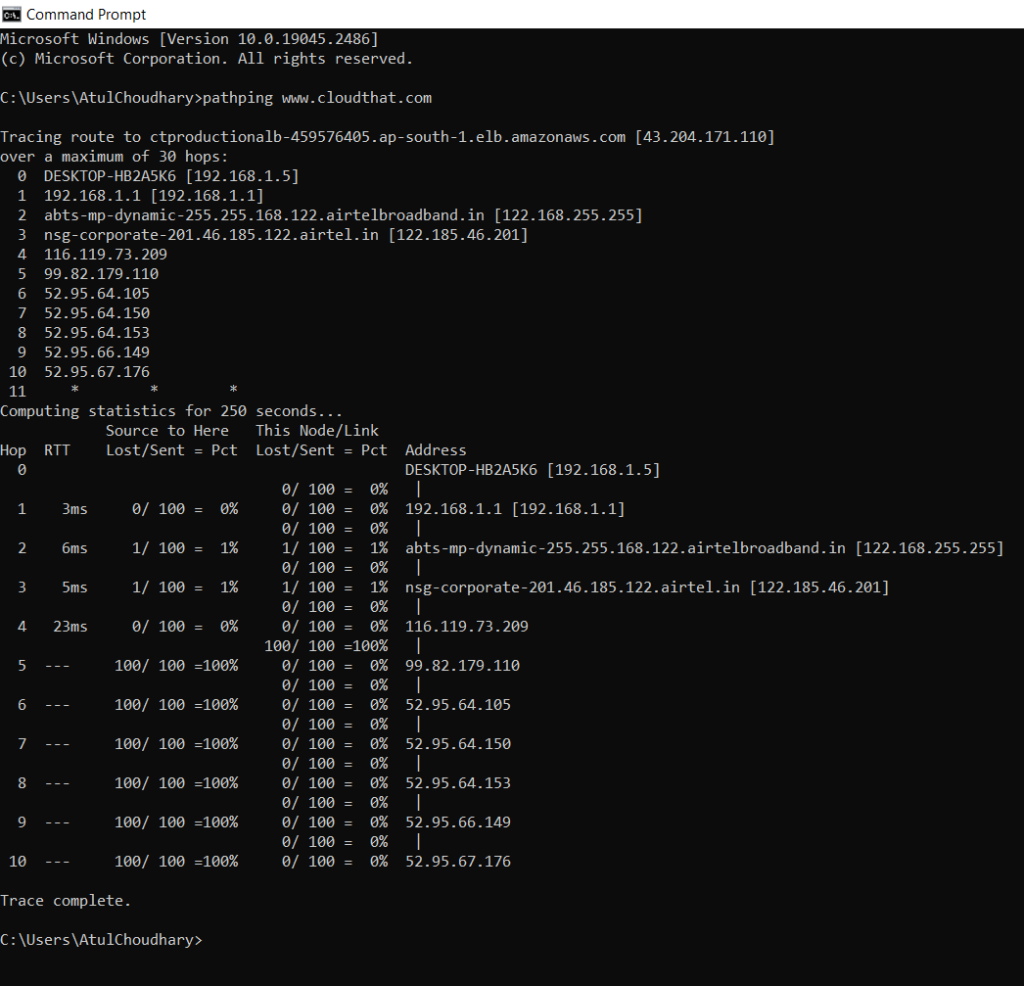Click the Command Prompt icon in title bar
Screen dimensions: 1024x986
pos(12,14)
